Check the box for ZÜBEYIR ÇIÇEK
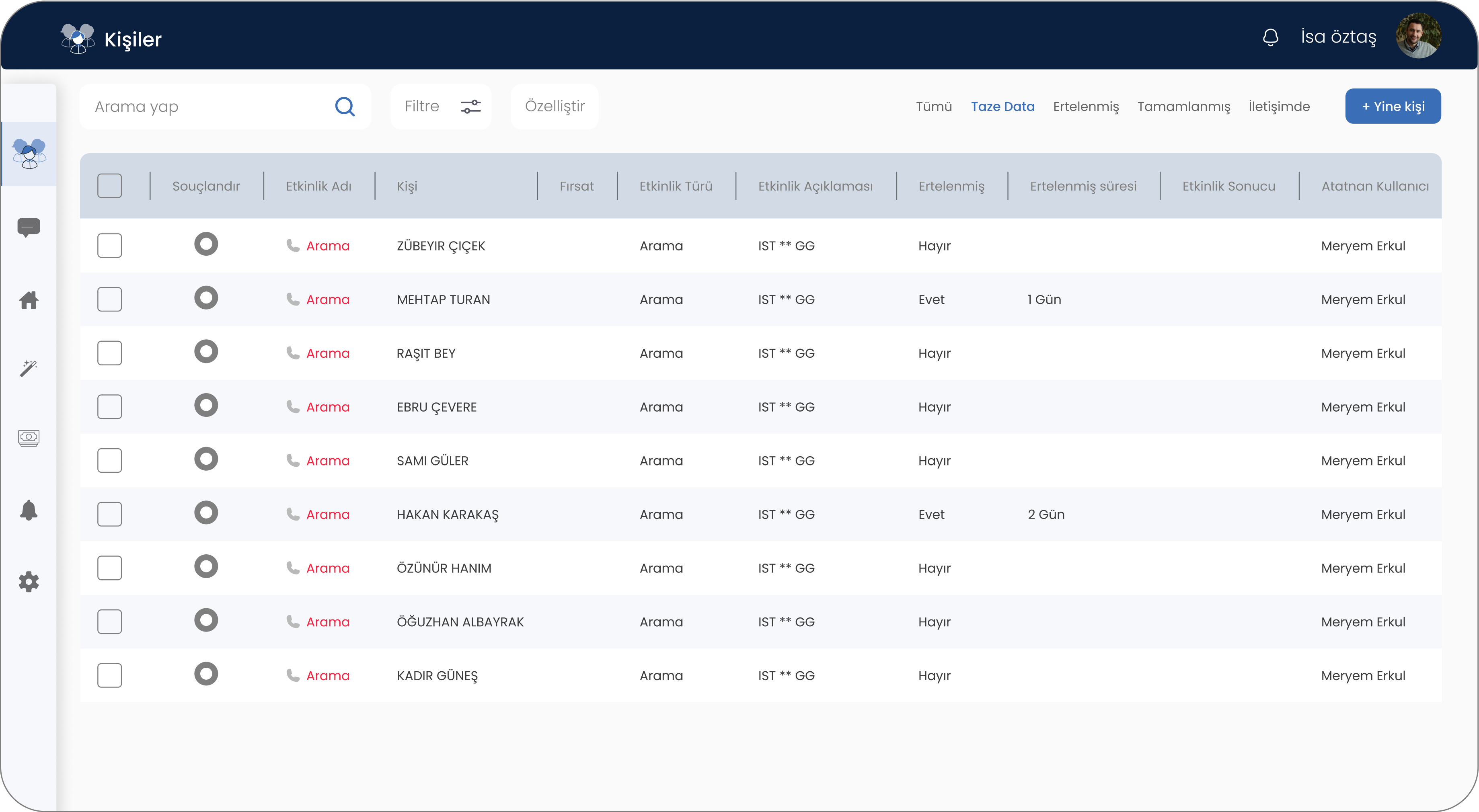This screenshot has height=812, width=1479. pyautogui.click(x=110, y=246)
